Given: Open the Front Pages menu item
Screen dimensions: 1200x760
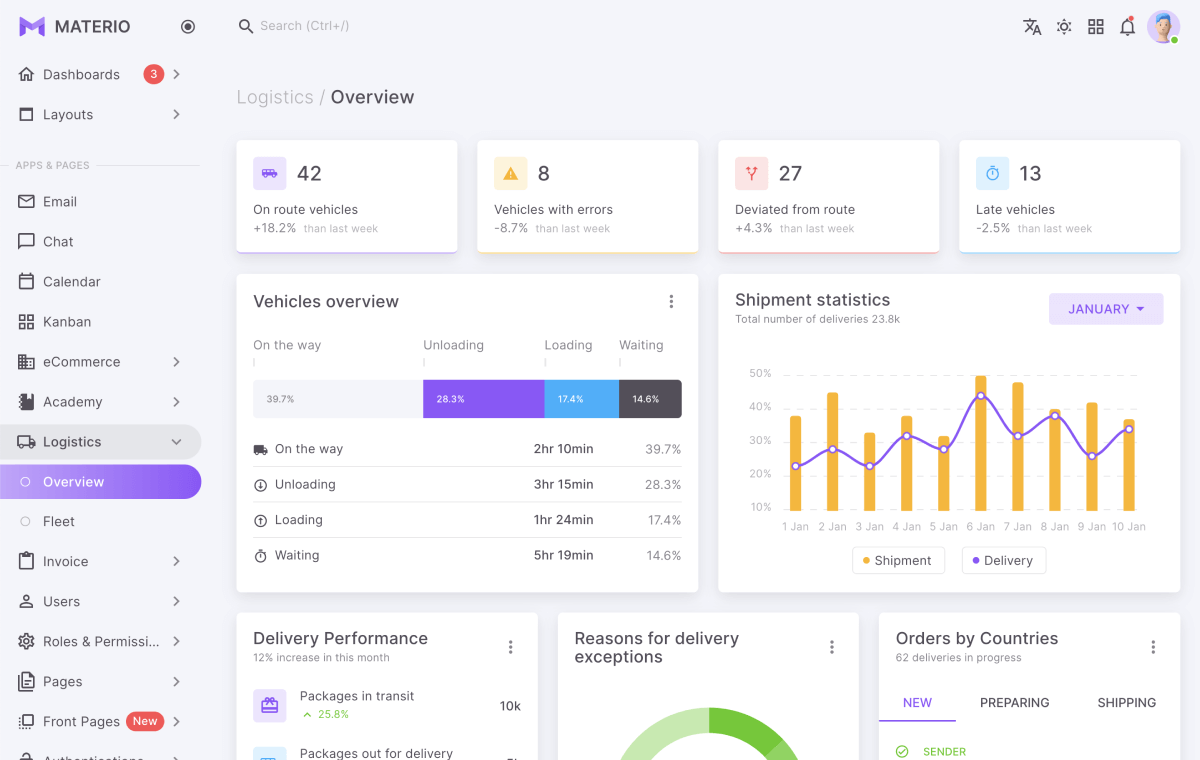Looking at the screenshot, I should click(100, 721).
